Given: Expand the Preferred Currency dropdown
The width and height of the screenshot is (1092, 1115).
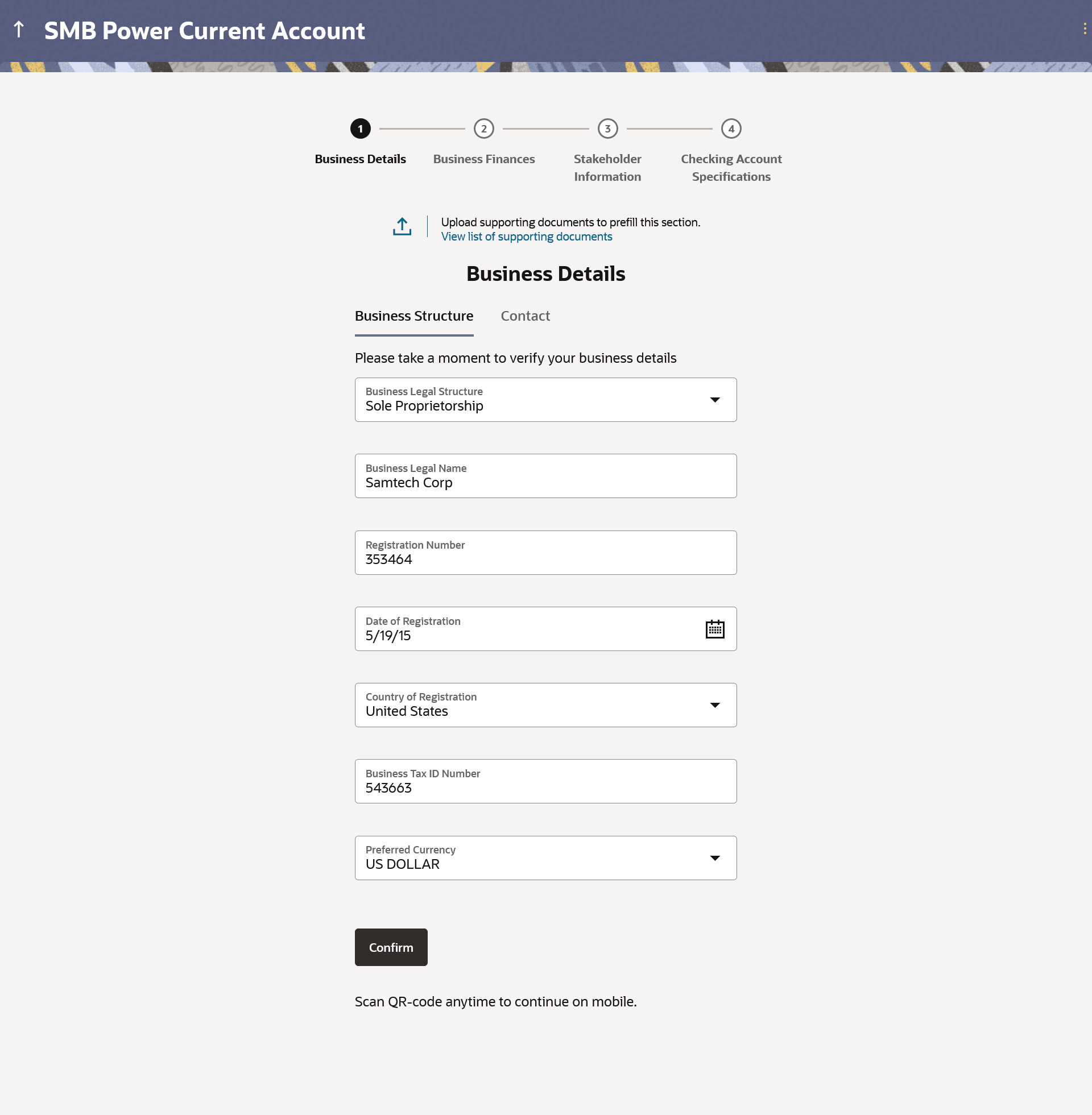Looking at the screenshot, I should [714, 859].
